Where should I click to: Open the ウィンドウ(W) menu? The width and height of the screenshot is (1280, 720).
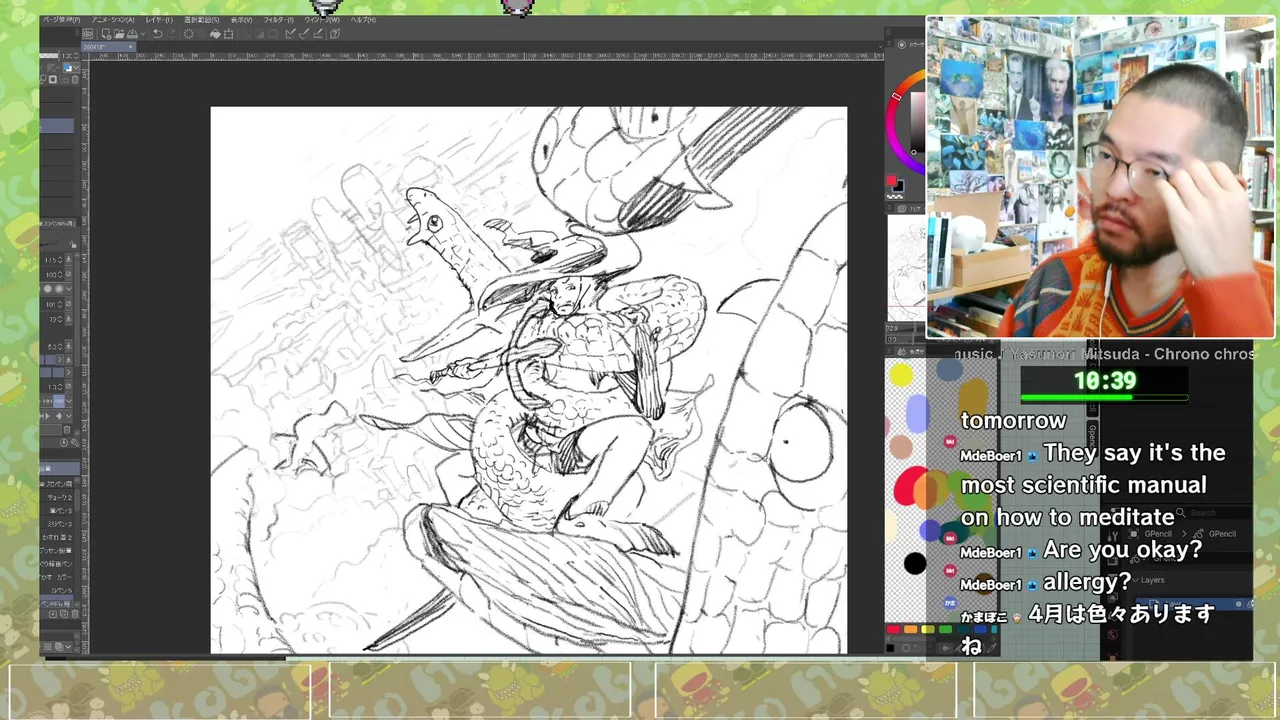(x=322, y=20)
